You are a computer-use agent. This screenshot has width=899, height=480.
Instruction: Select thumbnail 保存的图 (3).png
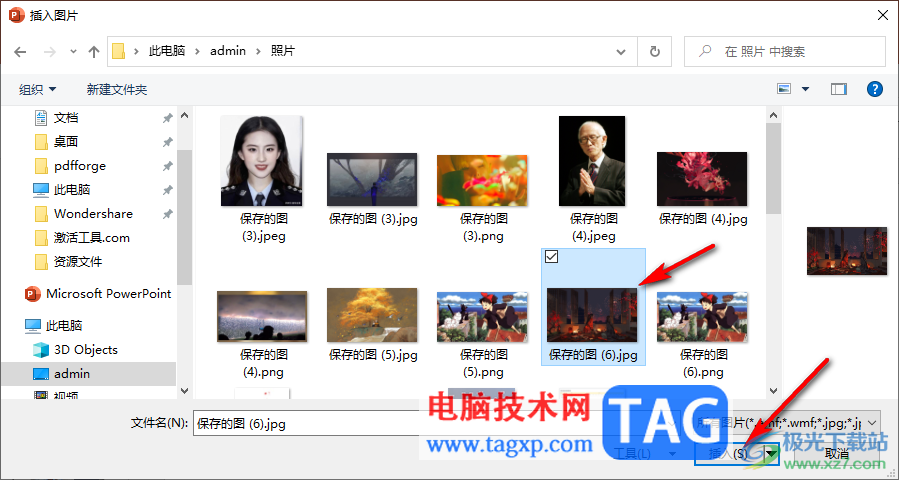click(482, 180)
